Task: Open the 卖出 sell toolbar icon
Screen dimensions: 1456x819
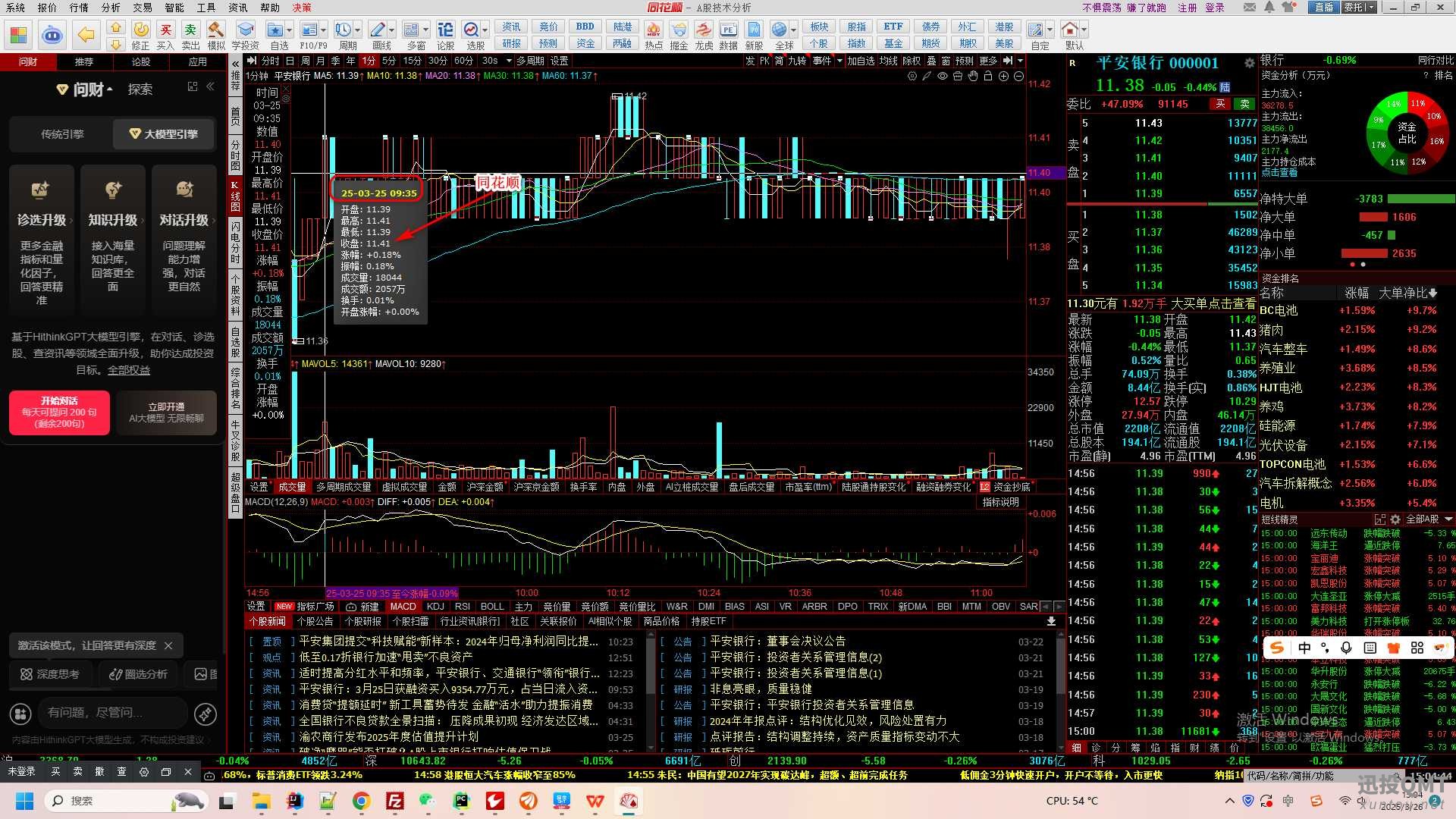Action: pos(190,36)
